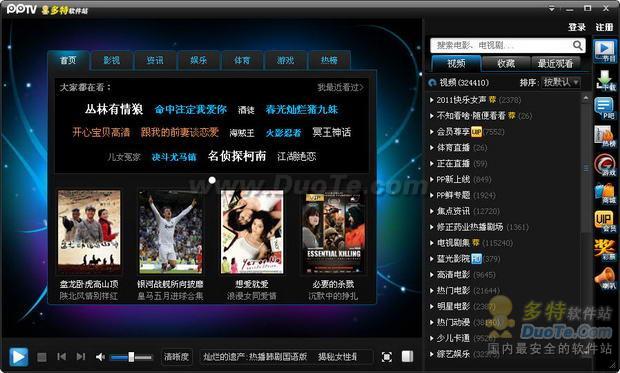
Task: Toggle fullscreen mode icon
Action: (387, 357)
